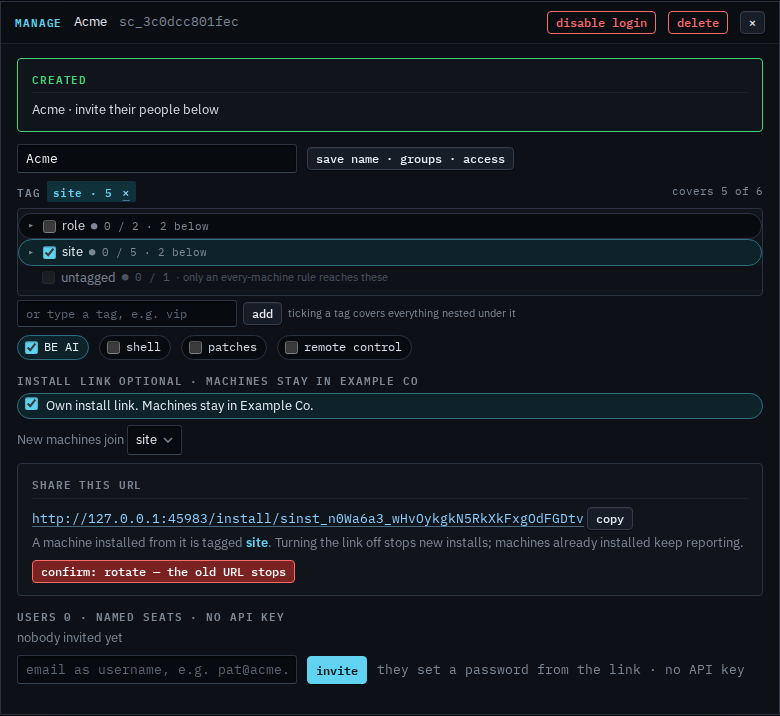
Task: Click the bold 'site' tag in the share note
Action: point(257,542)
